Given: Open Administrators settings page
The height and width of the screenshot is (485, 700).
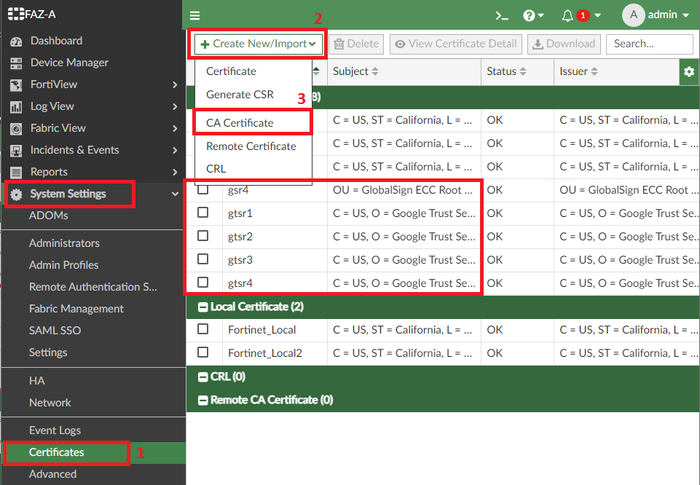Looking at the screenshot, I should click(x=64, y=243).
